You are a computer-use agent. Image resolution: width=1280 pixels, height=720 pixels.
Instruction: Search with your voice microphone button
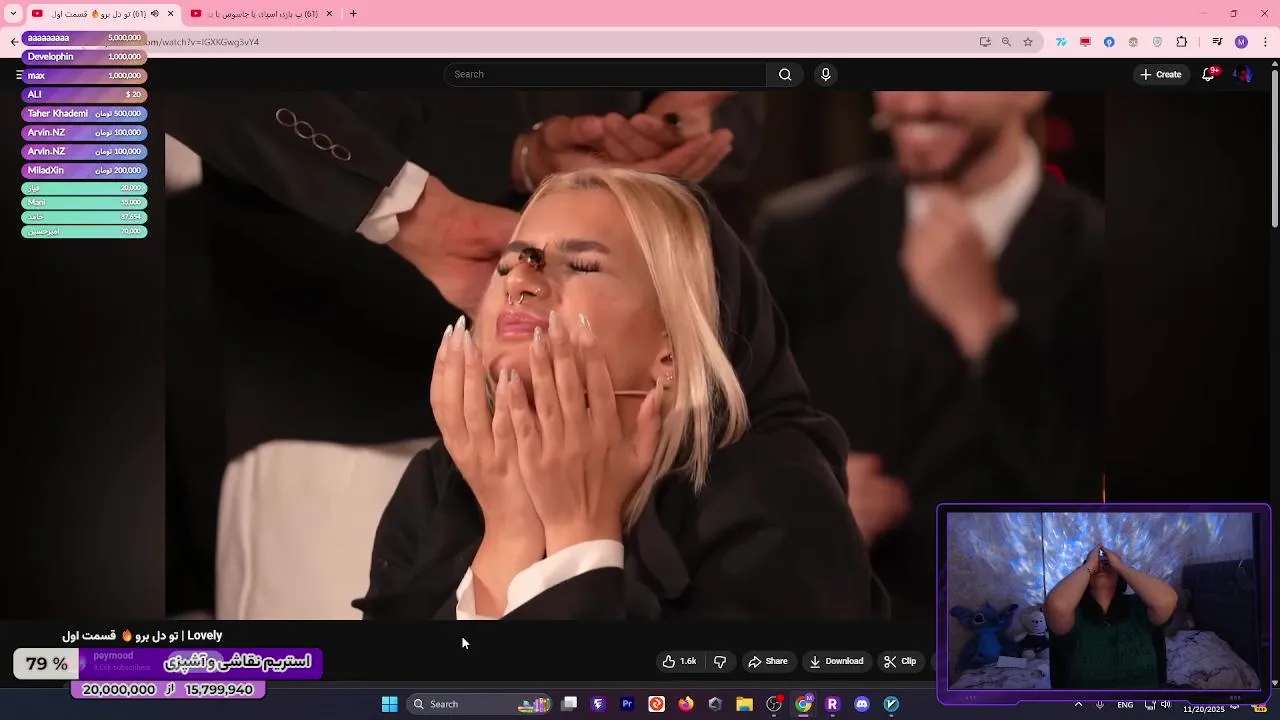click(825, 74)
